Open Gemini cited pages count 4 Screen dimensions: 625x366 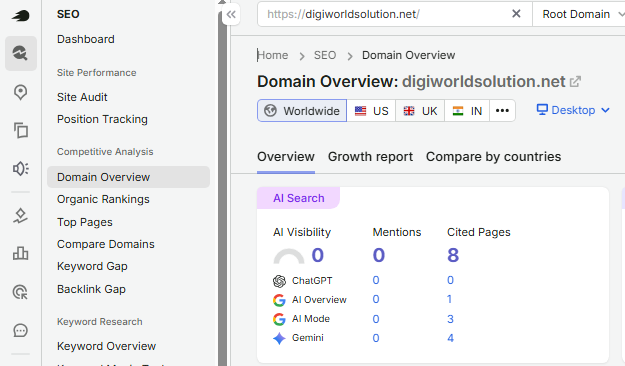pyautogui.click(x=450, y=338)
